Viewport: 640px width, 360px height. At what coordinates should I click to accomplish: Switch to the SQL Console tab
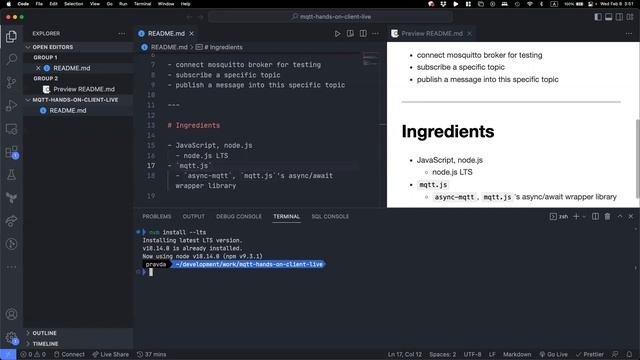pos(330,216)
